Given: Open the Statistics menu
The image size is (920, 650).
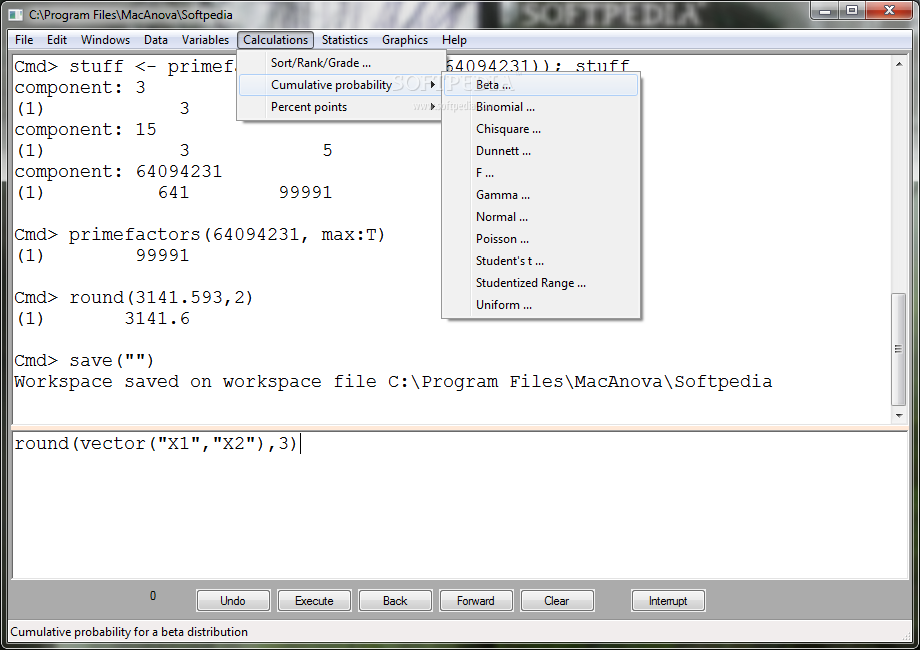Looking at the screenshot, I should coord(345,40).
